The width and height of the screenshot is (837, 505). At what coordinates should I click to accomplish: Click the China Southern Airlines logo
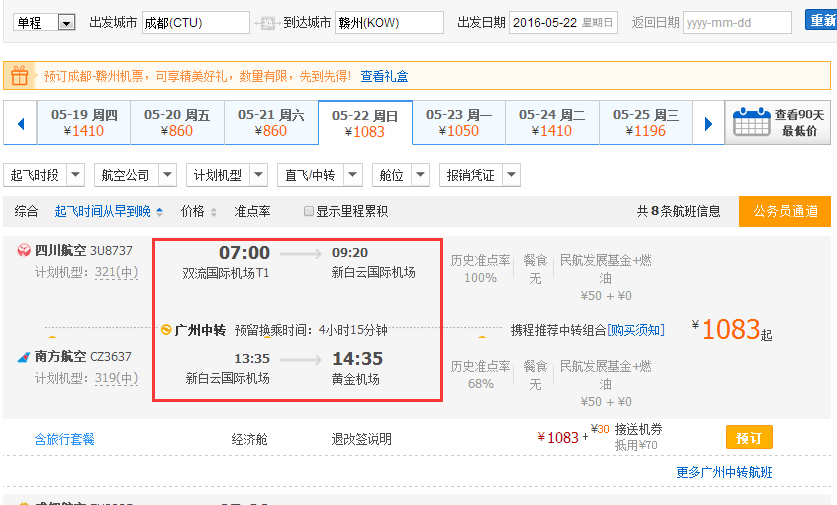click(x=24, y=356)
